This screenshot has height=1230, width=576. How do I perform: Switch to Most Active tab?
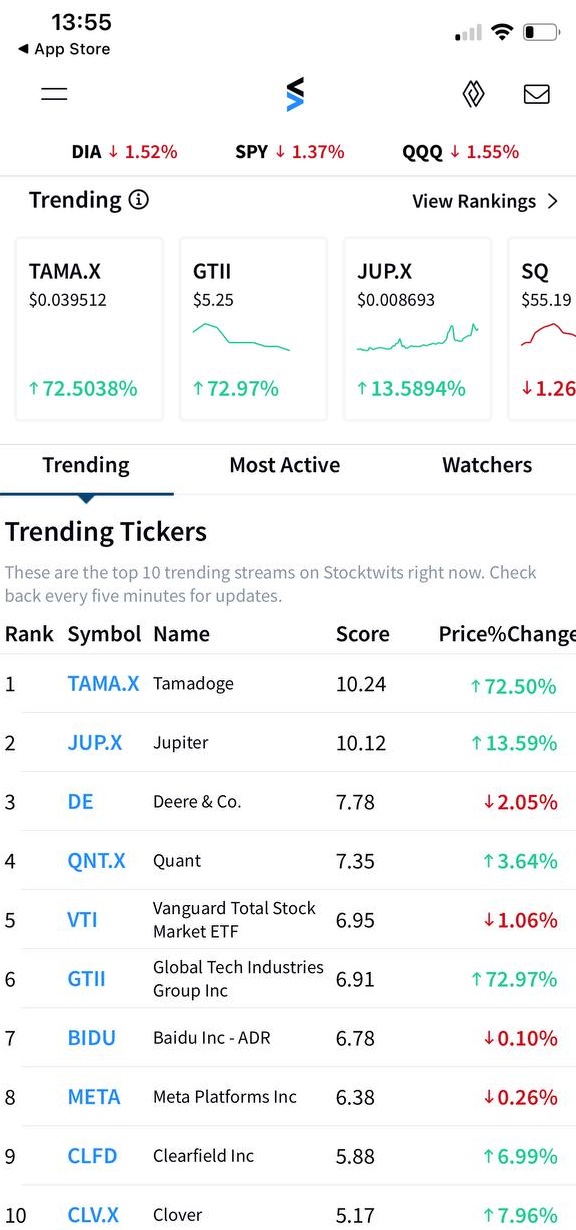point(285,465)
